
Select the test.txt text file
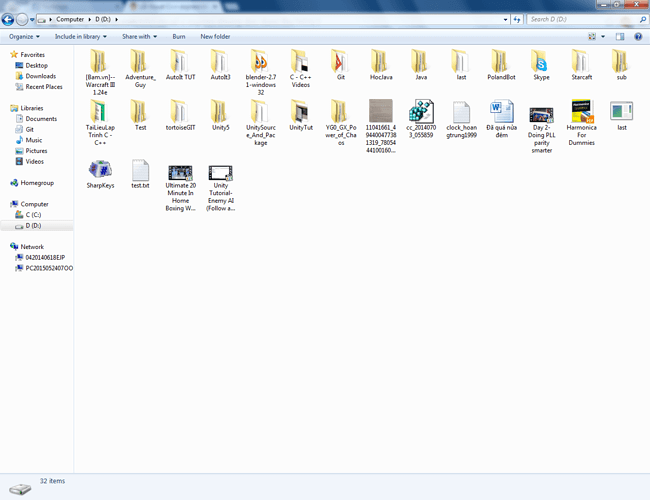point(140,170)
